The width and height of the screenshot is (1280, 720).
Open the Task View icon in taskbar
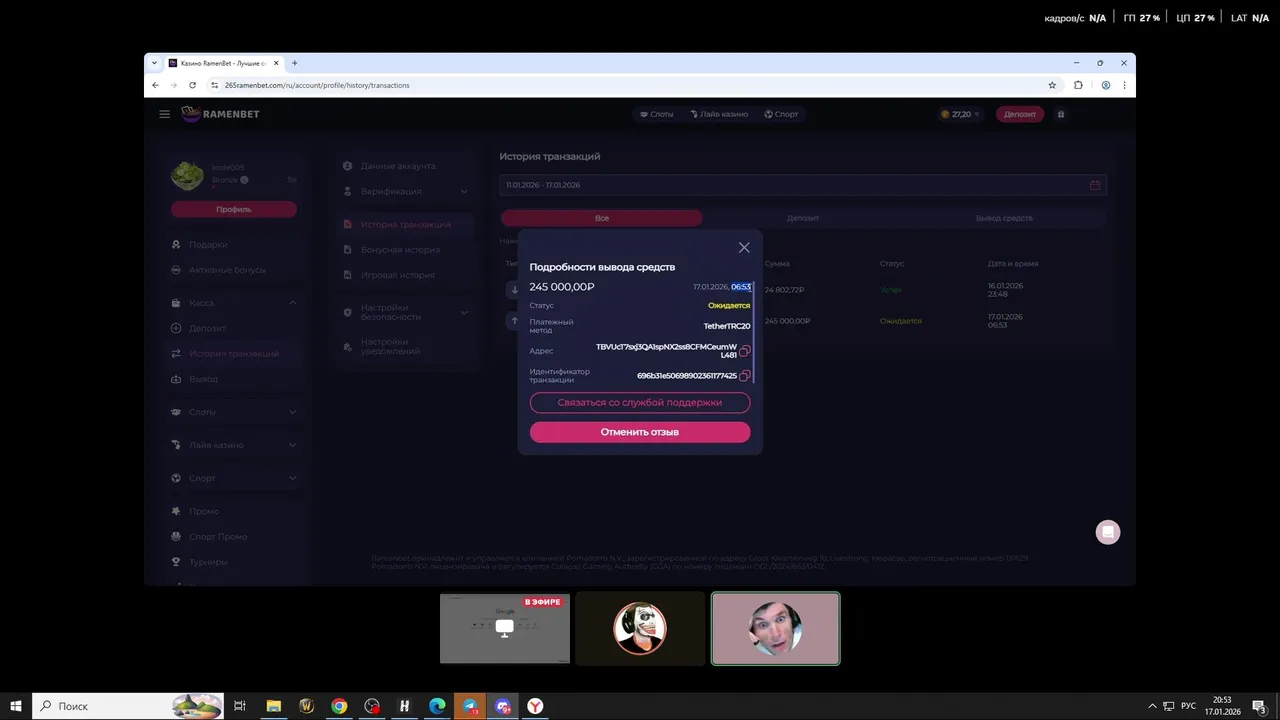(x=239, y=706)
